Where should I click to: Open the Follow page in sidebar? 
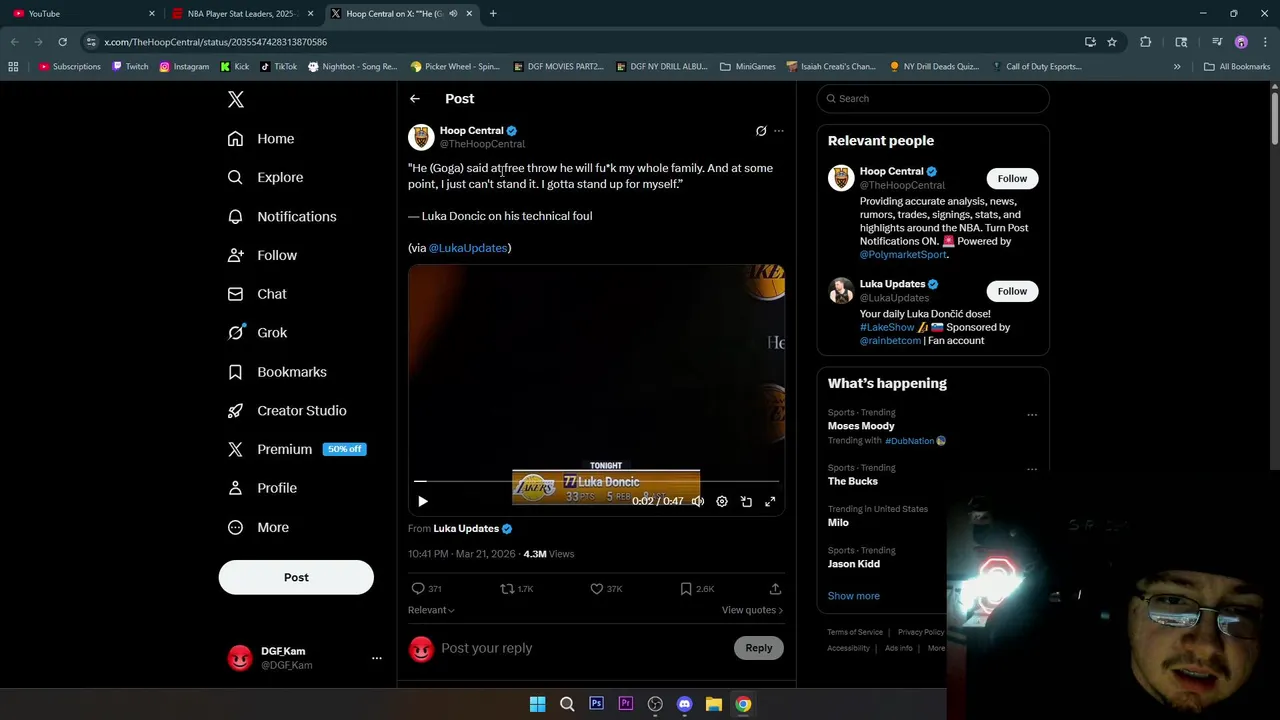tap(262, 255)
